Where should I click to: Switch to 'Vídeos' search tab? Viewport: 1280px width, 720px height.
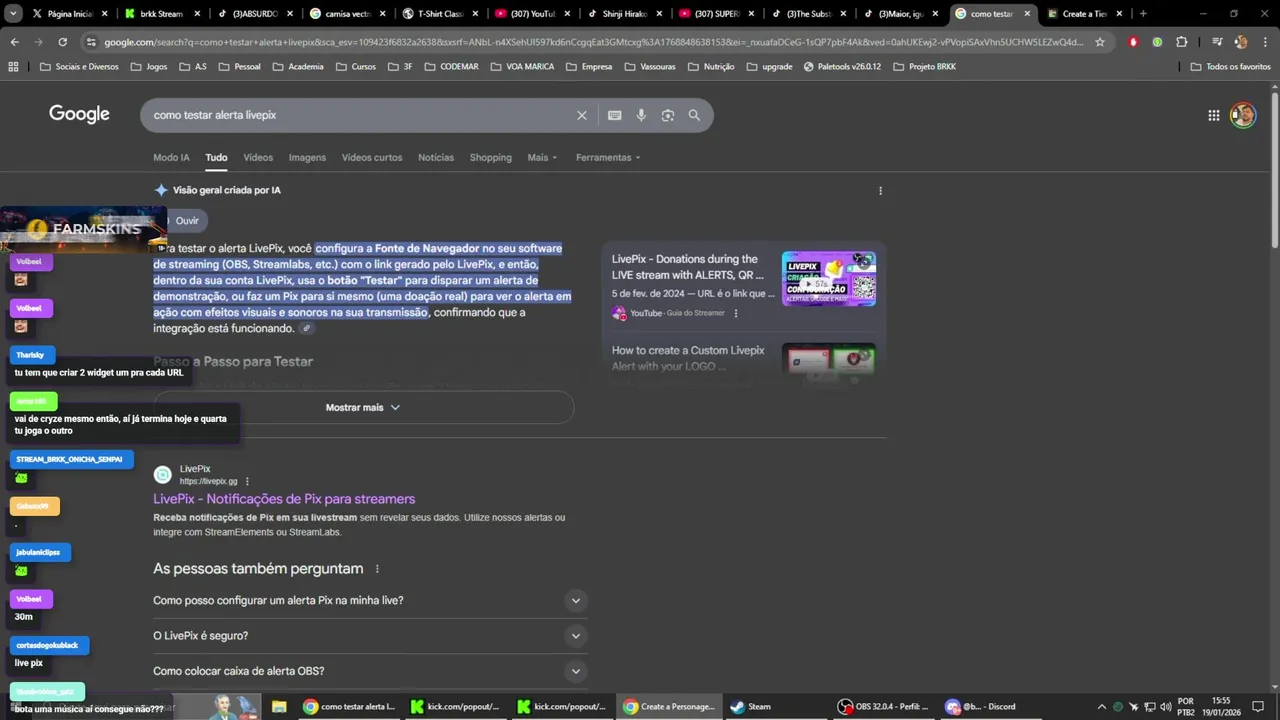point(258,158)
